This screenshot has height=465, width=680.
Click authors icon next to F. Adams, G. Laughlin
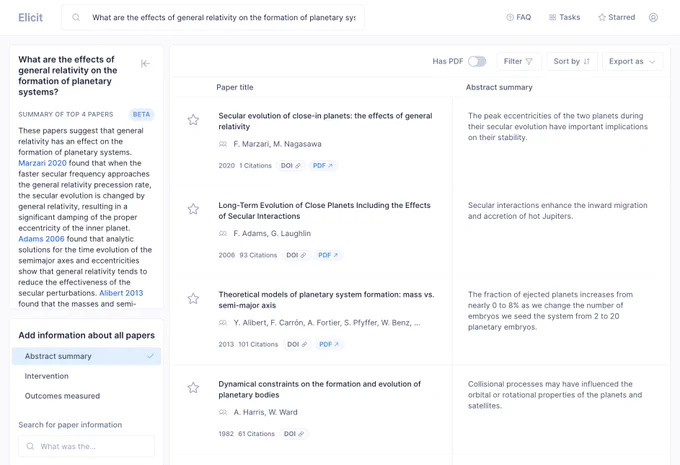coord(223,233)
